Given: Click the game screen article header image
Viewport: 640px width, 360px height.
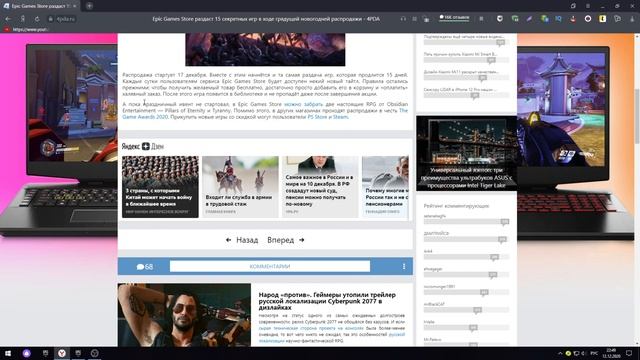Looking at the screenshot, I should [x=265, y=49].
